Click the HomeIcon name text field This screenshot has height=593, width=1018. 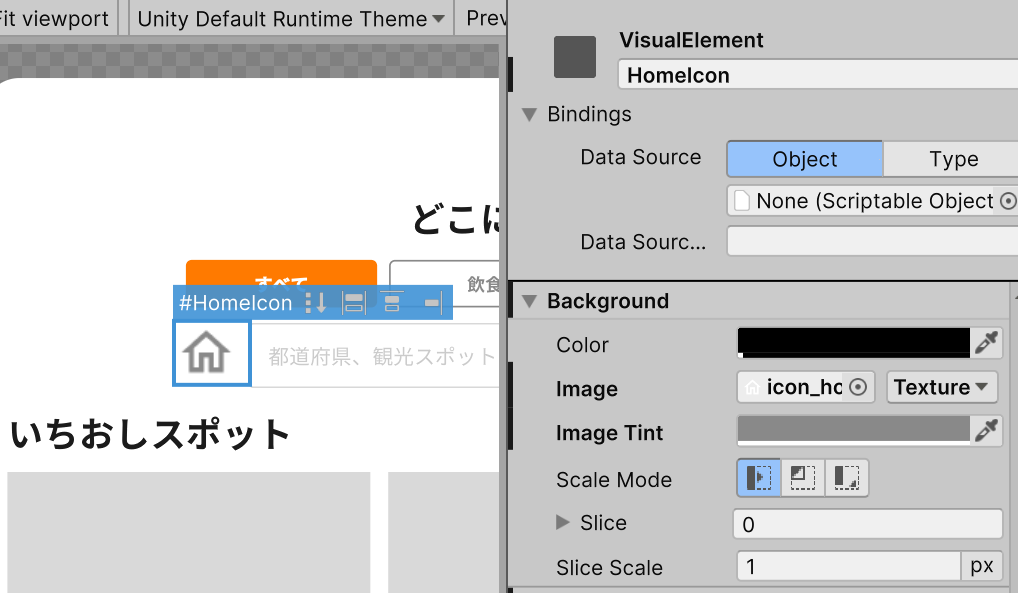(816, 75)
